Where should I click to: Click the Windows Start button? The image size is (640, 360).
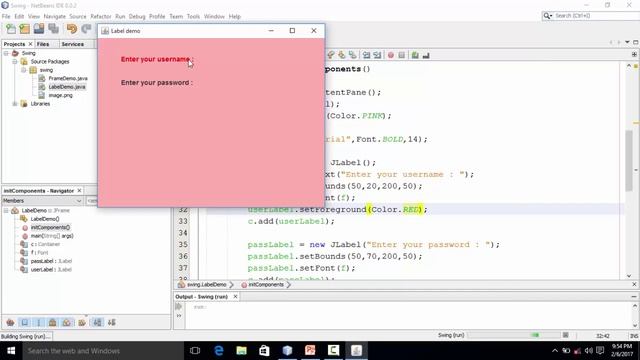tap(11, 351)
